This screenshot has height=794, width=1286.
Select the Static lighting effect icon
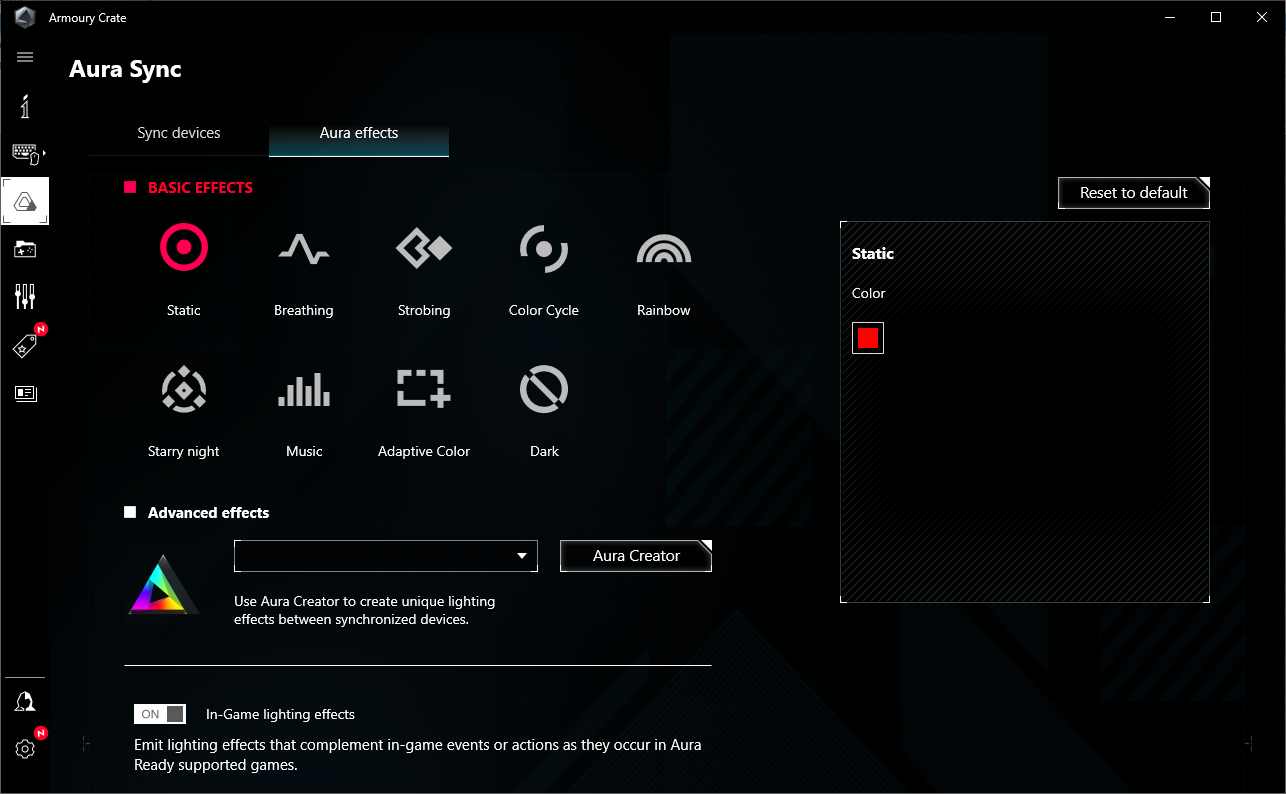tap(184, 247)
